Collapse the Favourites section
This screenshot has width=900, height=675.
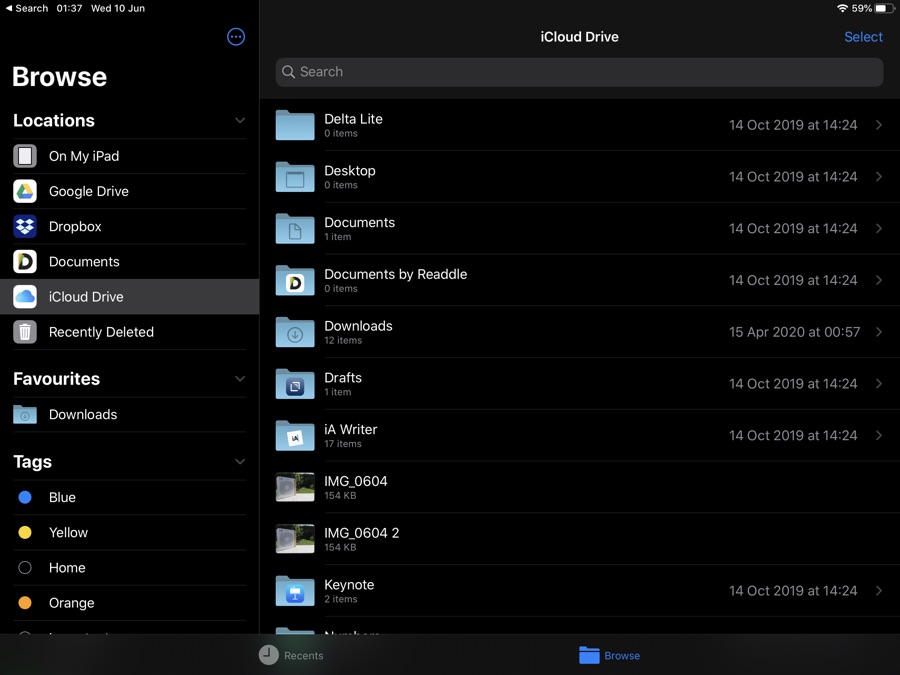tap(240, 379)
